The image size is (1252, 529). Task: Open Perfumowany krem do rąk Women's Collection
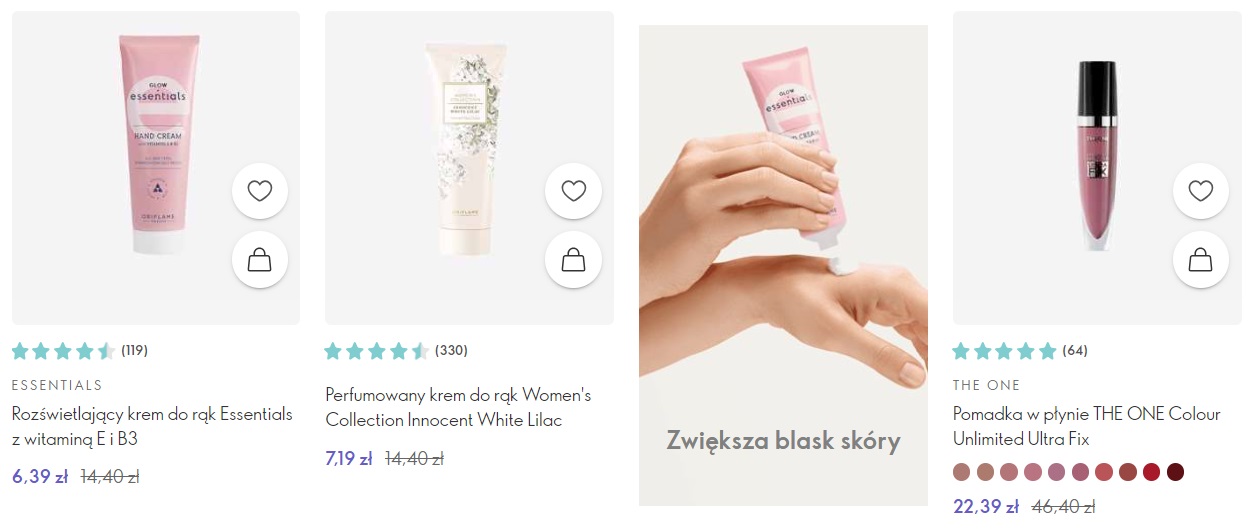459,407
